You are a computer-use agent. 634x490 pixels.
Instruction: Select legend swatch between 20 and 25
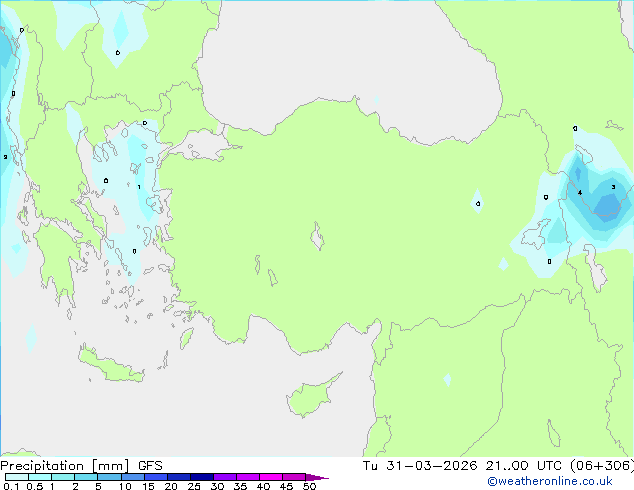pos(179,477)
